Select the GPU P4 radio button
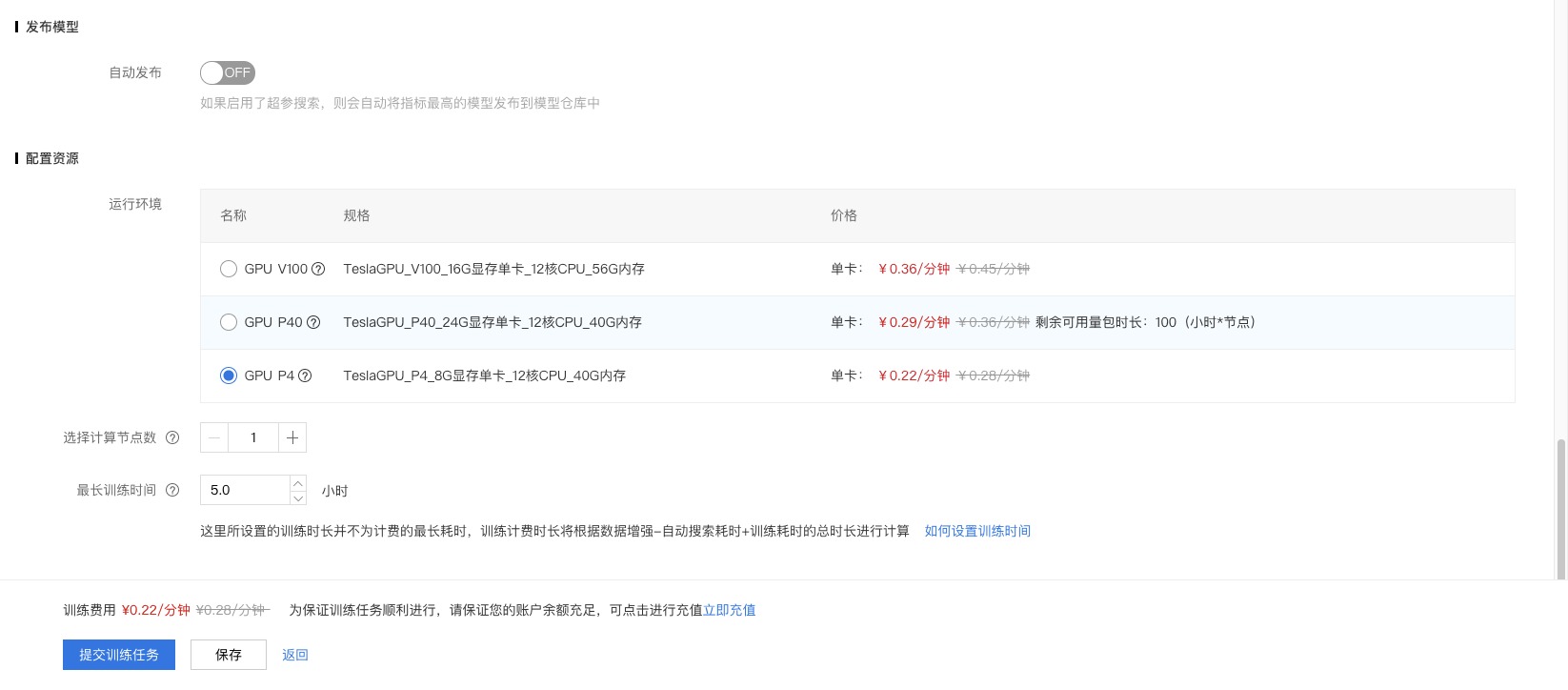 (229, 375)
